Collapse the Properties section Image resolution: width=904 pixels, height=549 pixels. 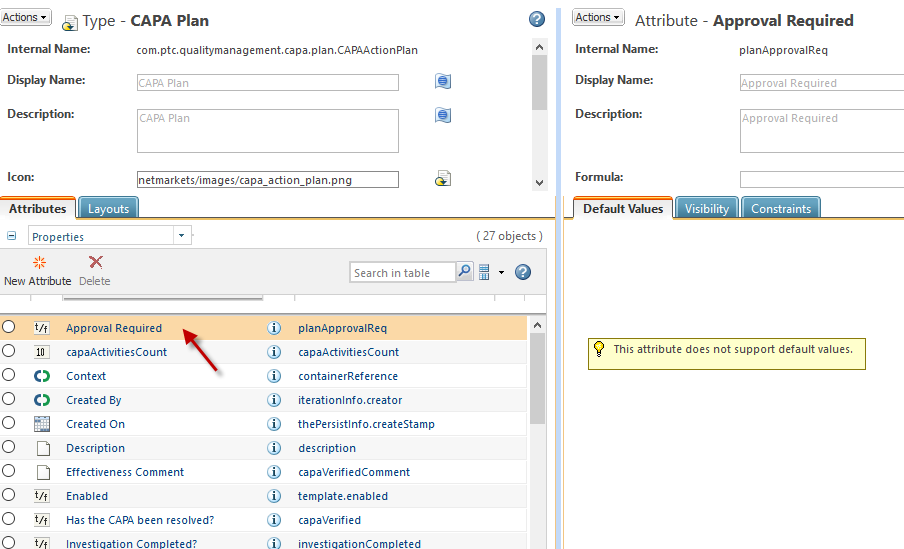(x=12, y=235)
